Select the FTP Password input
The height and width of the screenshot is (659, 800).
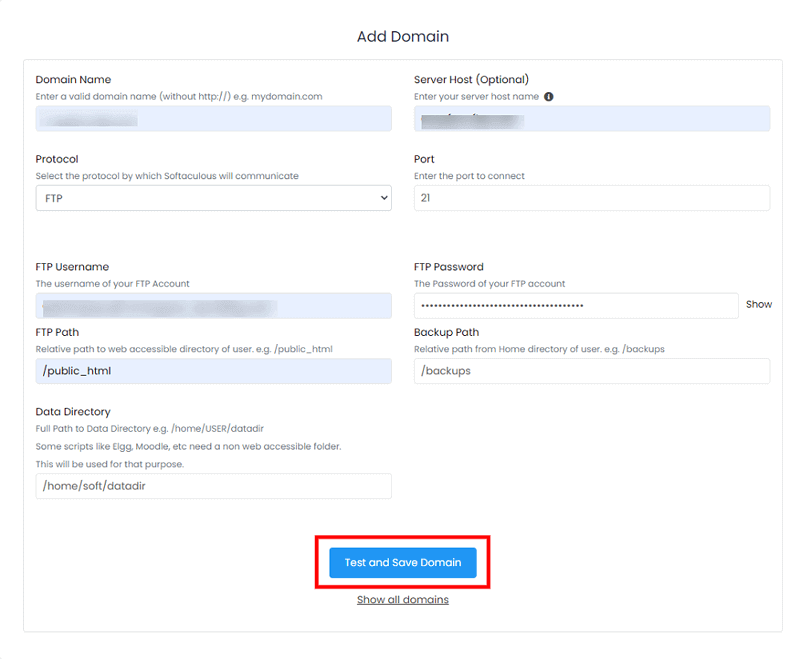coord(576,305)
